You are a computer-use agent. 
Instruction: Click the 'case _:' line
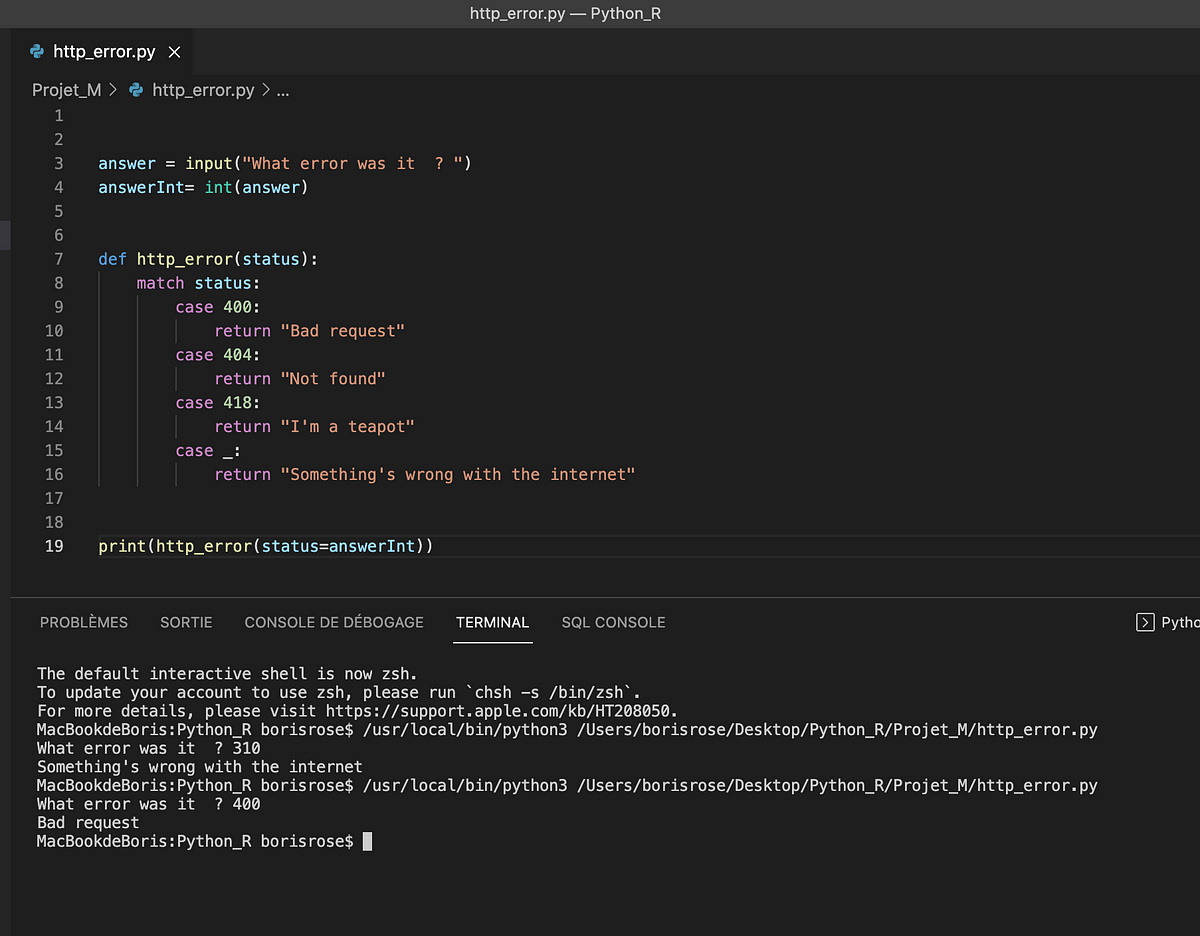(208, 451)
